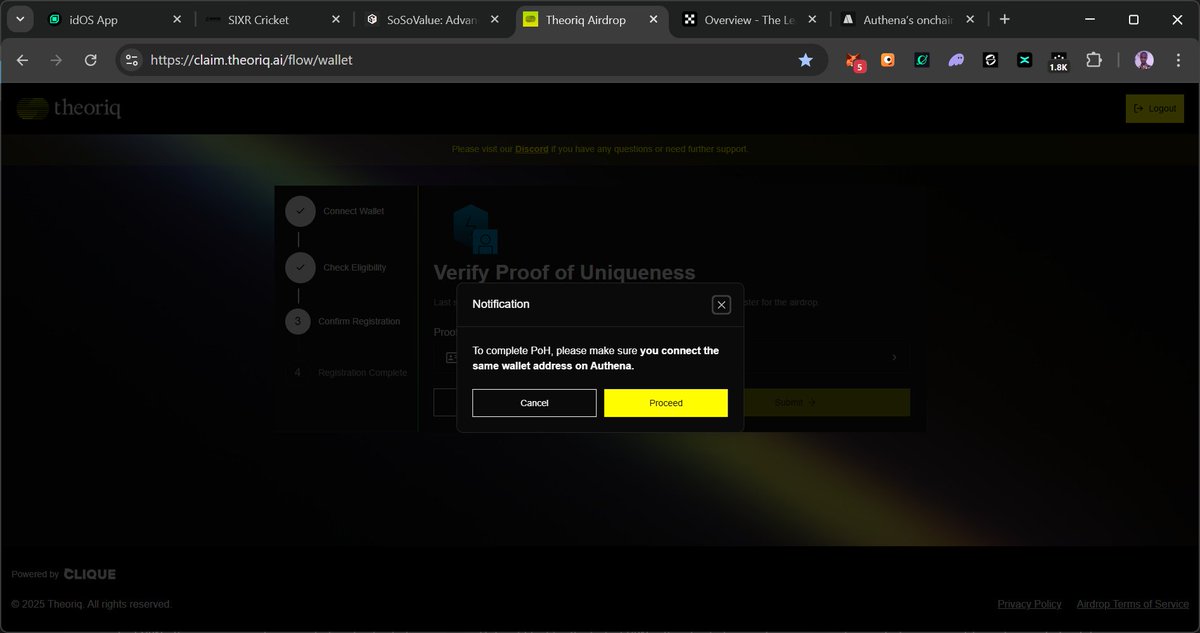1200x633 pixels.
Task: Click the theoriq logo
Action: [x=68, y=108]
